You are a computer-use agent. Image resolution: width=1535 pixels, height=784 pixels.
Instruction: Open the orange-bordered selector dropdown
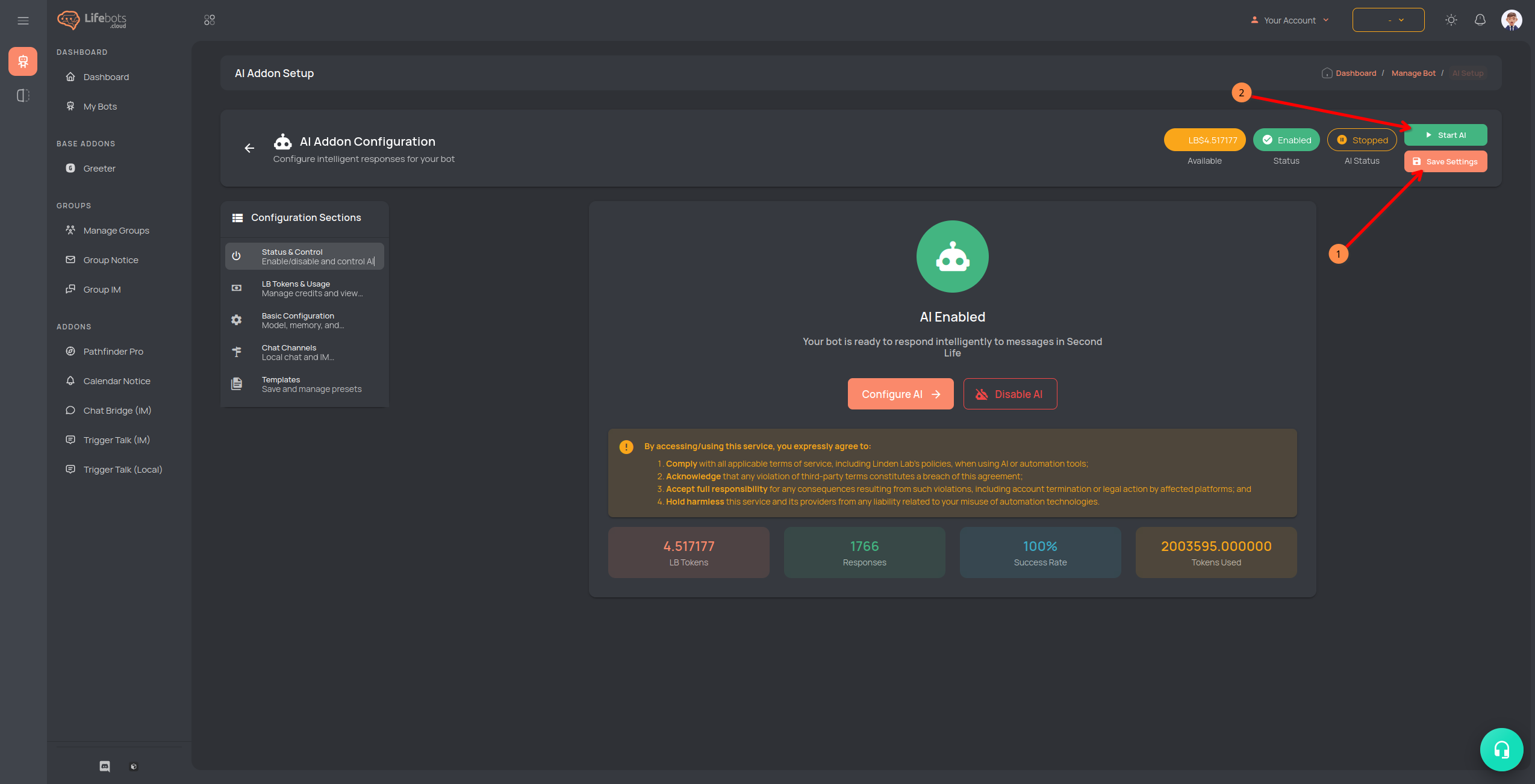pyautogui.click(x=1388, y=20)
